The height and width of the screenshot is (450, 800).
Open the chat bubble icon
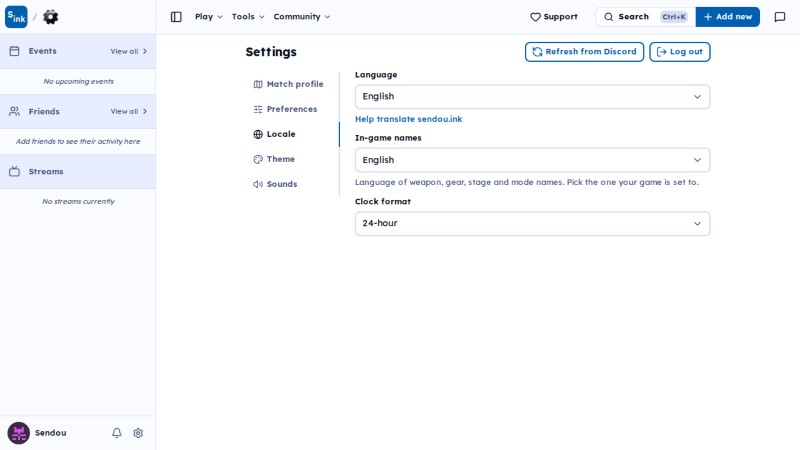[x=780, y=17]
